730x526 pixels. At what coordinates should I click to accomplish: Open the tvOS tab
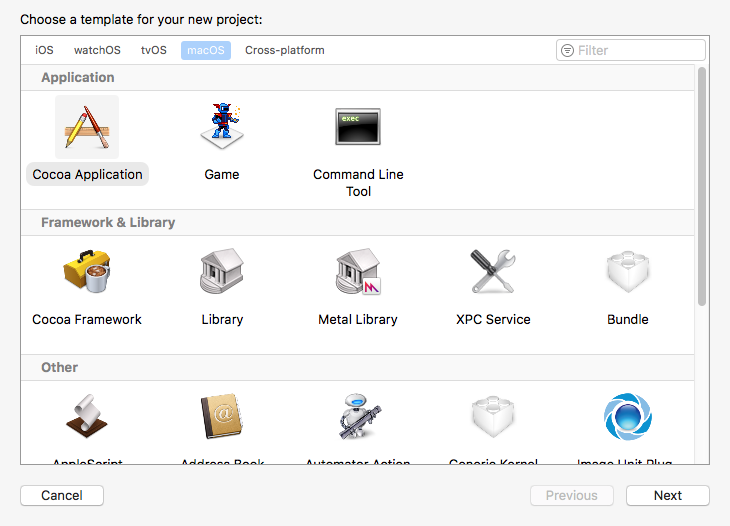(154, 50)
